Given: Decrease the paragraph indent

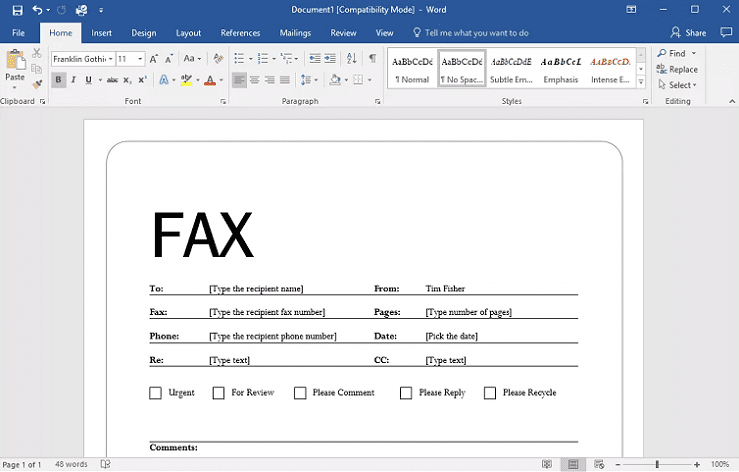Looking at the screenshot, I should 315,58.
